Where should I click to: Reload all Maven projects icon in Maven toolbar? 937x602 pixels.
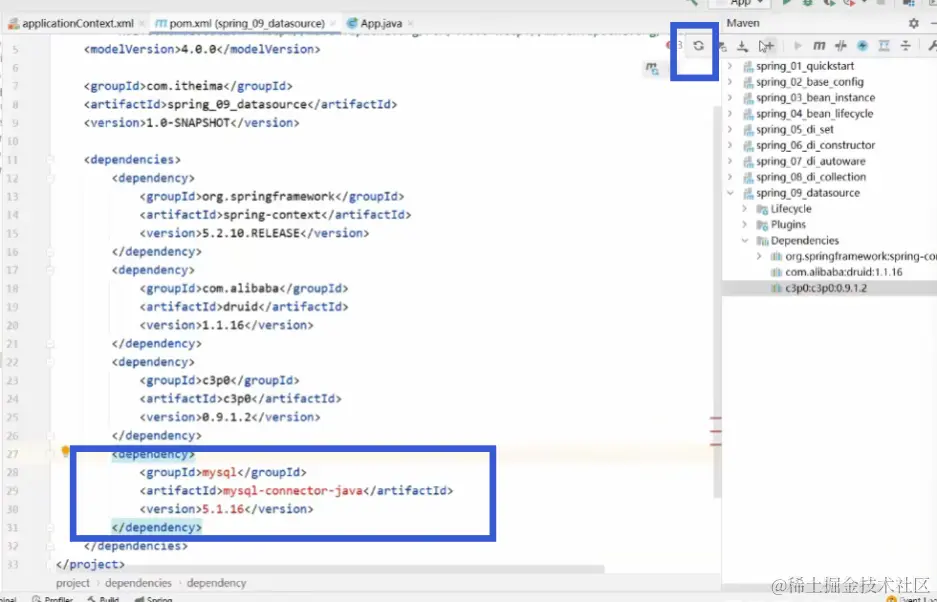[698, 45]
